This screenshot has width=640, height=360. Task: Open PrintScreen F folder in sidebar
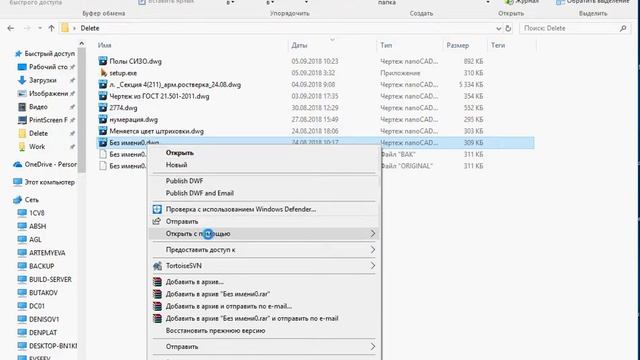point(48,120)
